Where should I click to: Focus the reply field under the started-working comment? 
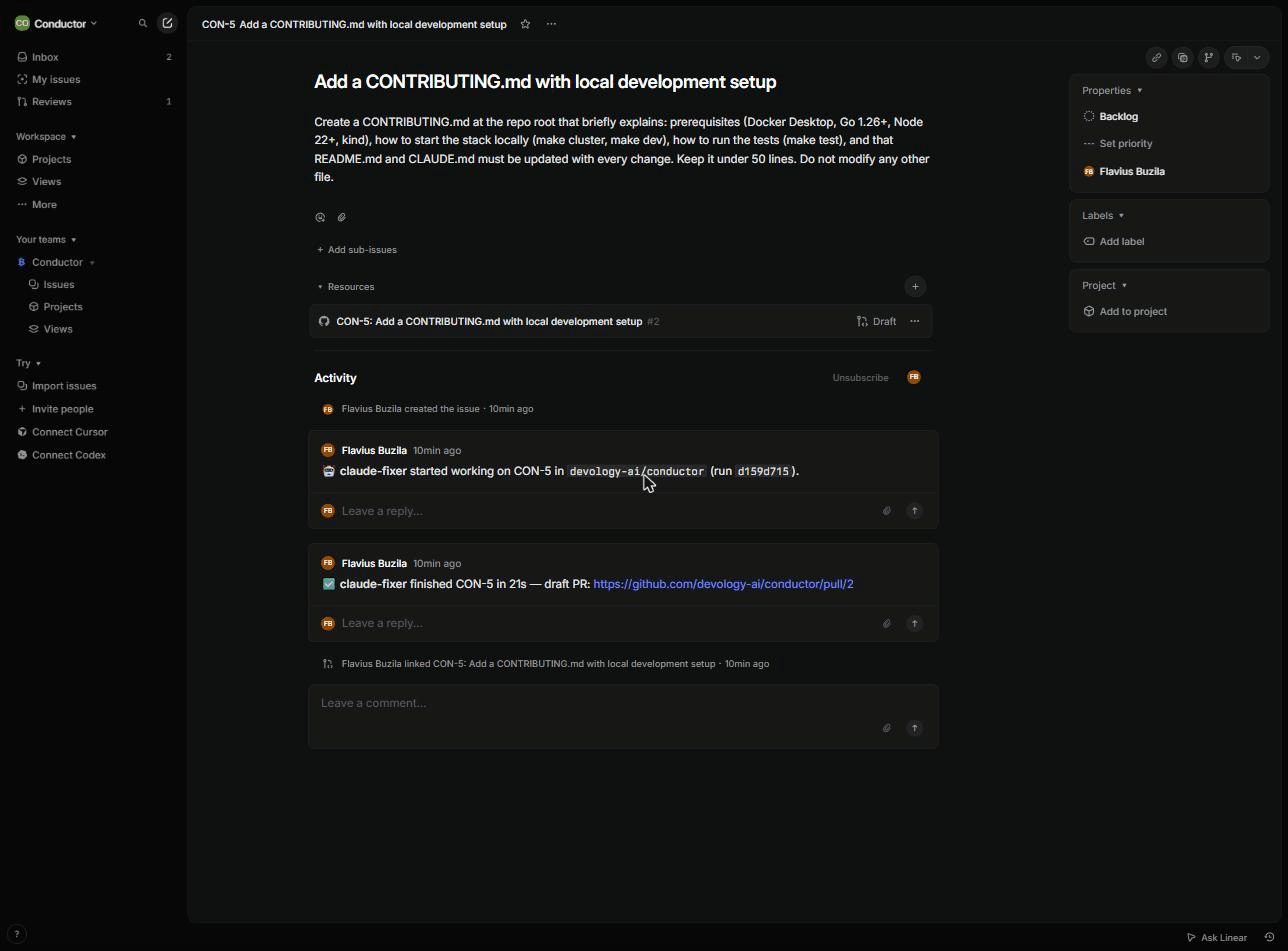pos(605,511)
